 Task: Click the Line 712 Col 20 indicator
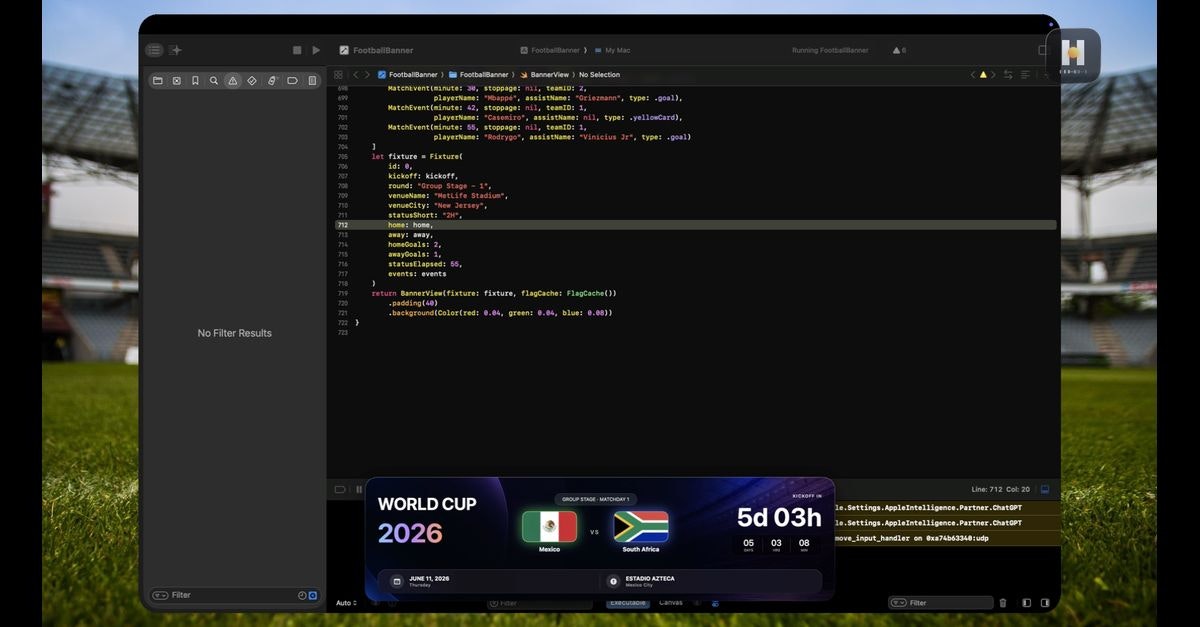[1001, 489]
